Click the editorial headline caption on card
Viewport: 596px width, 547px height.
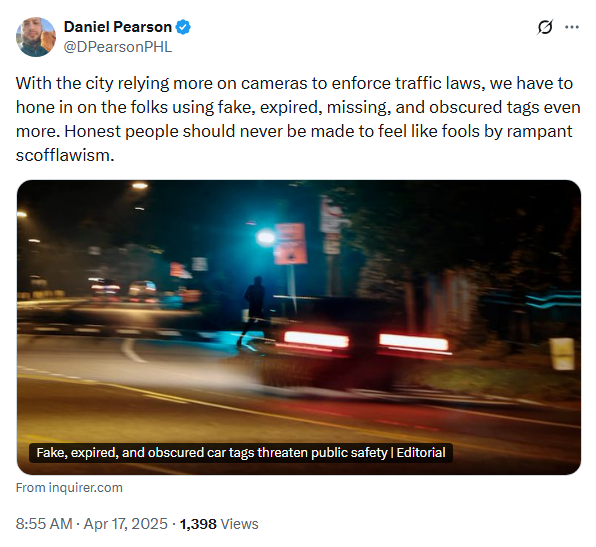(241, 453)
